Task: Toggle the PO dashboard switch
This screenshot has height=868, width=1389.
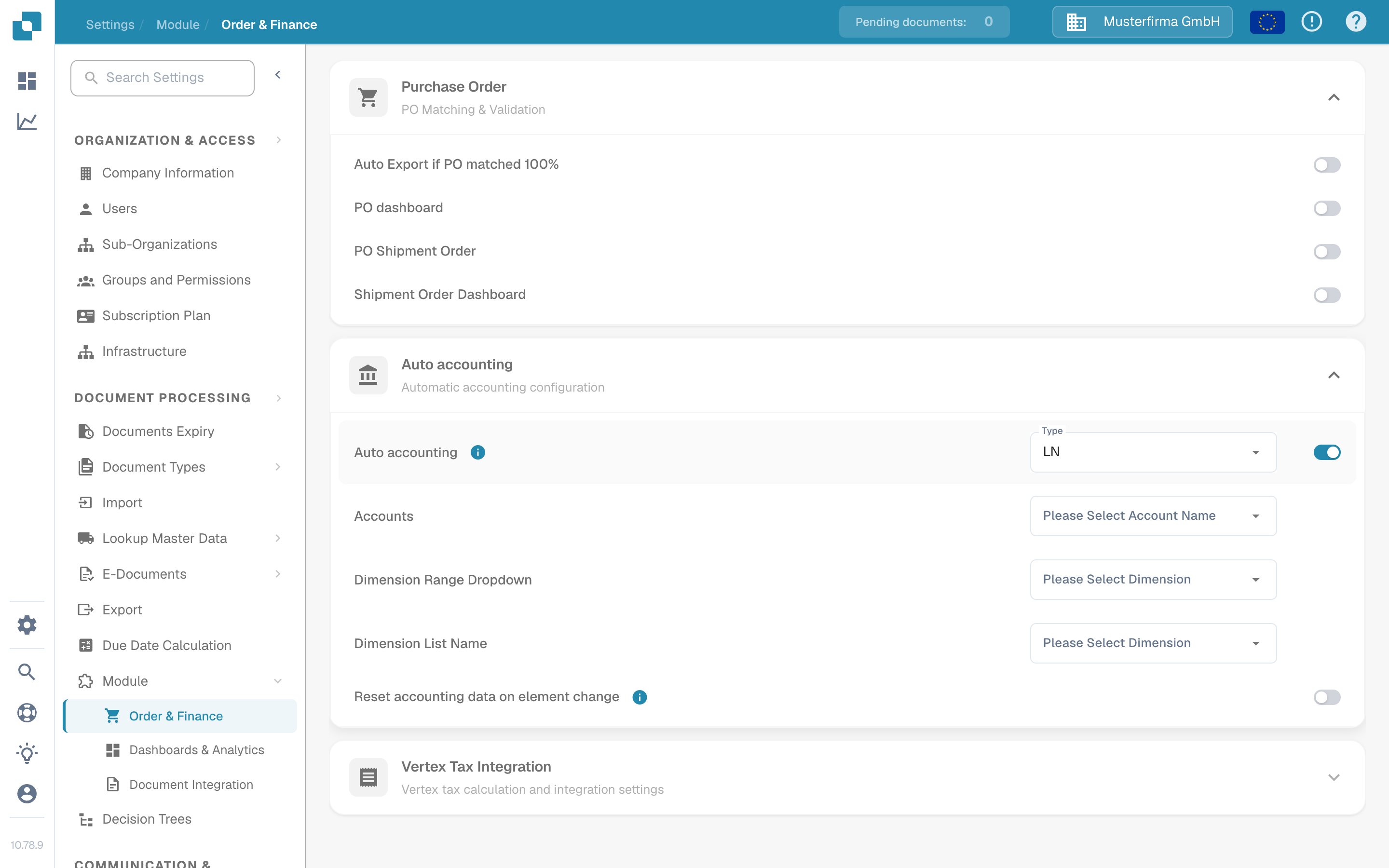Action: [x=1326, y=208]
